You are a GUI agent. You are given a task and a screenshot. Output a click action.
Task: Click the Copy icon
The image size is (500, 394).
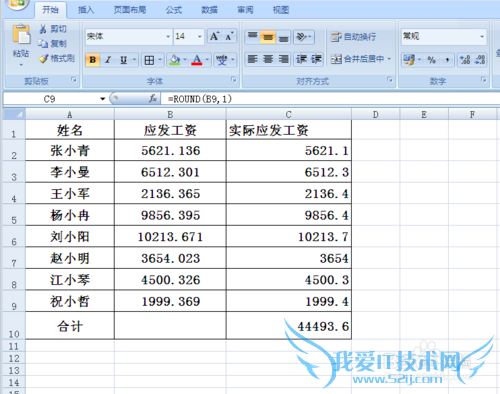click(43, 43)
